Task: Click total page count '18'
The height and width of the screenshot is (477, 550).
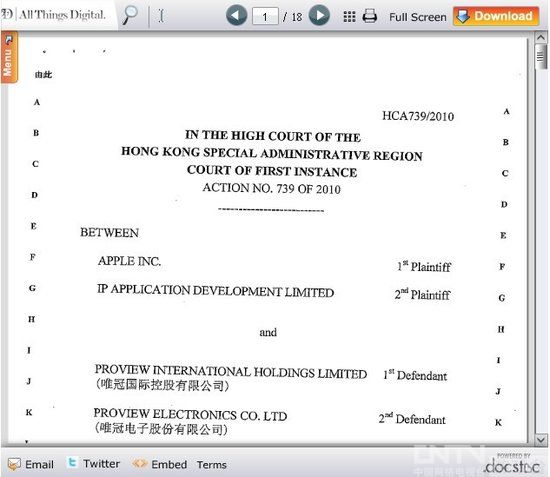Action: click(x=297, y=17)
